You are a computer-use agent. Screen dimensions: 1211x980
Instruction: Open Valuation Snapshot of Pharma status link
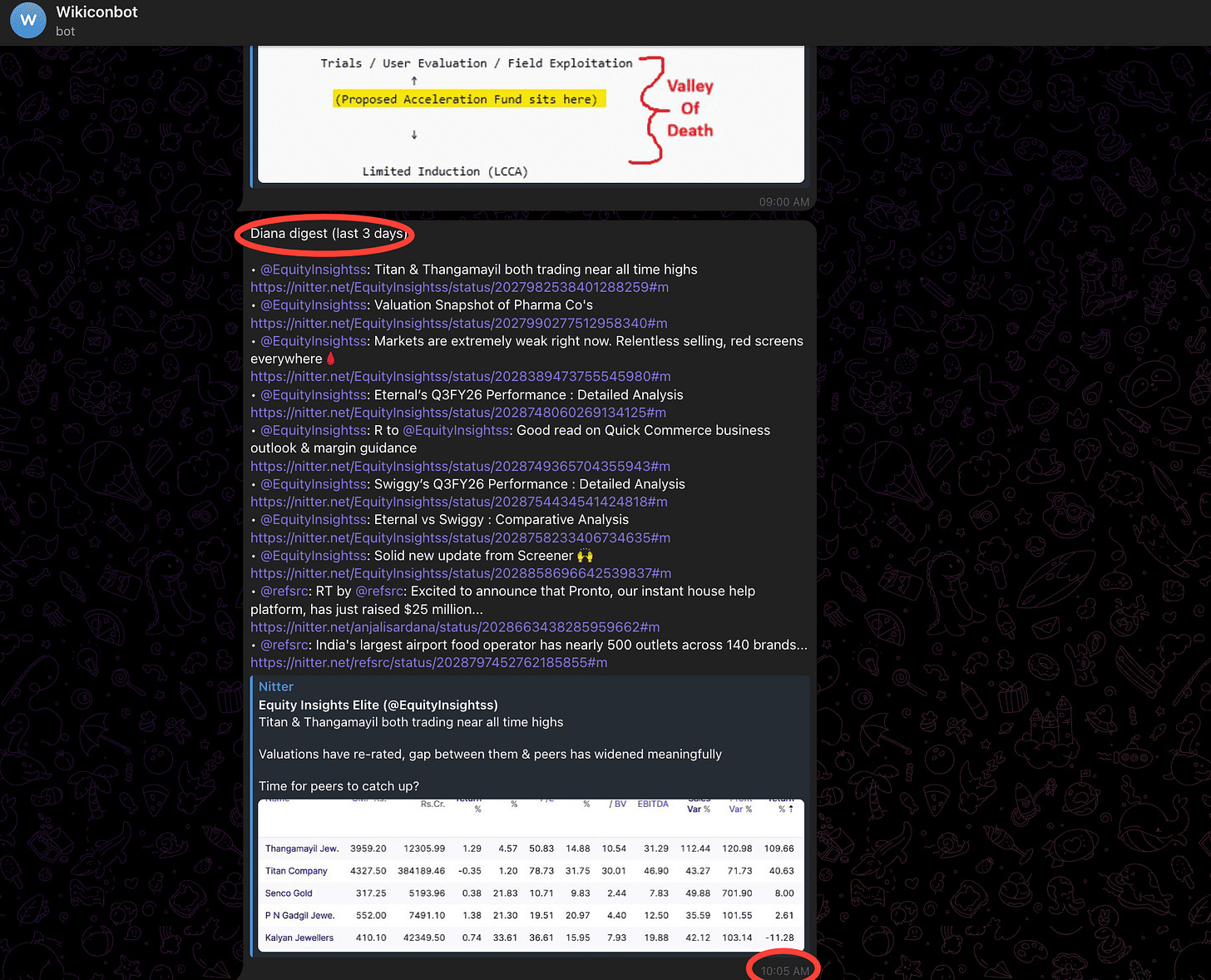458,323
